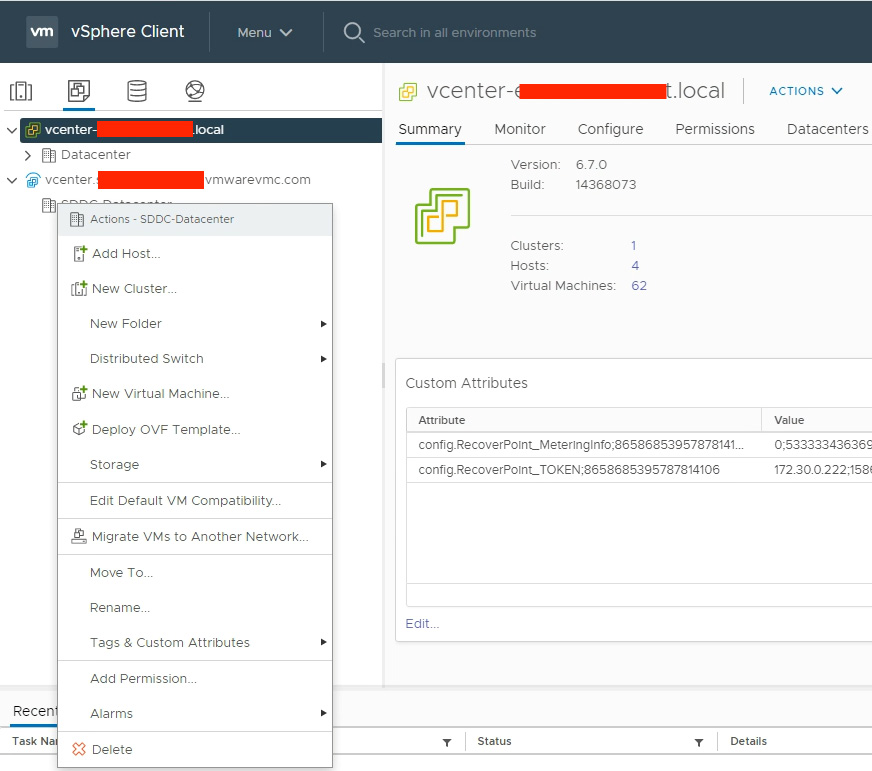This screenshot has width=872, height=771.
Task: Expand Tags & Custom Attributes submenu arrow
Action: click(323, 642)
